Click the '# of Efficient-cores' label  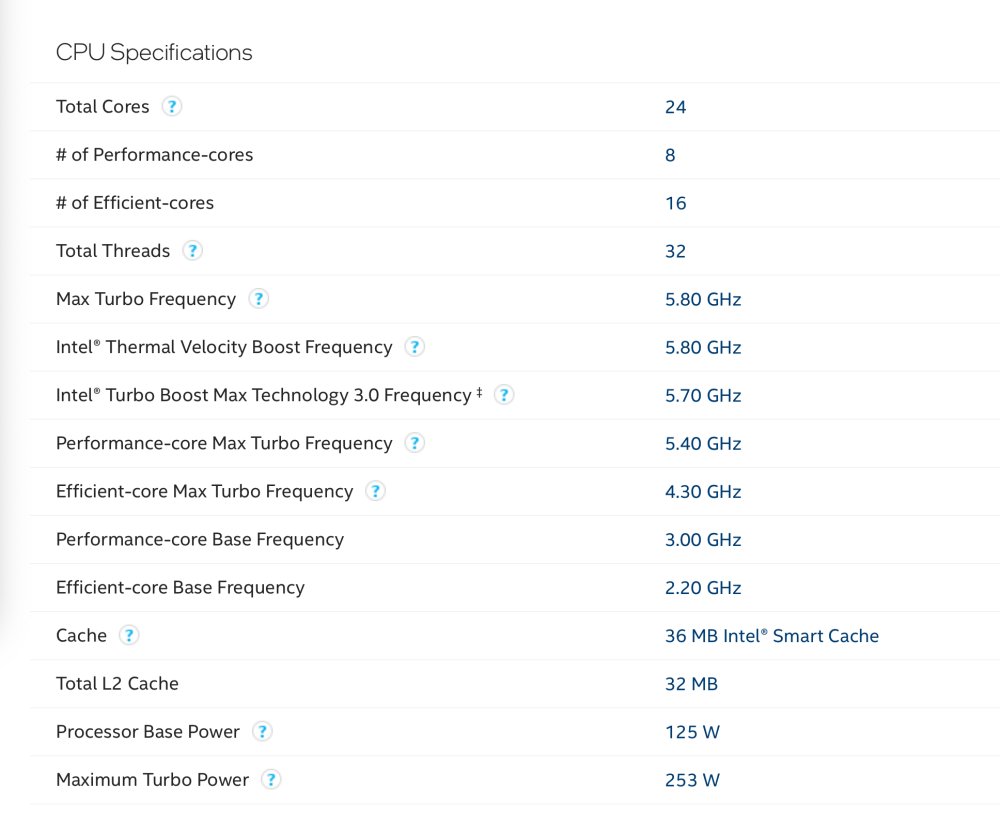pyautogui.click(x=135, y=203)
